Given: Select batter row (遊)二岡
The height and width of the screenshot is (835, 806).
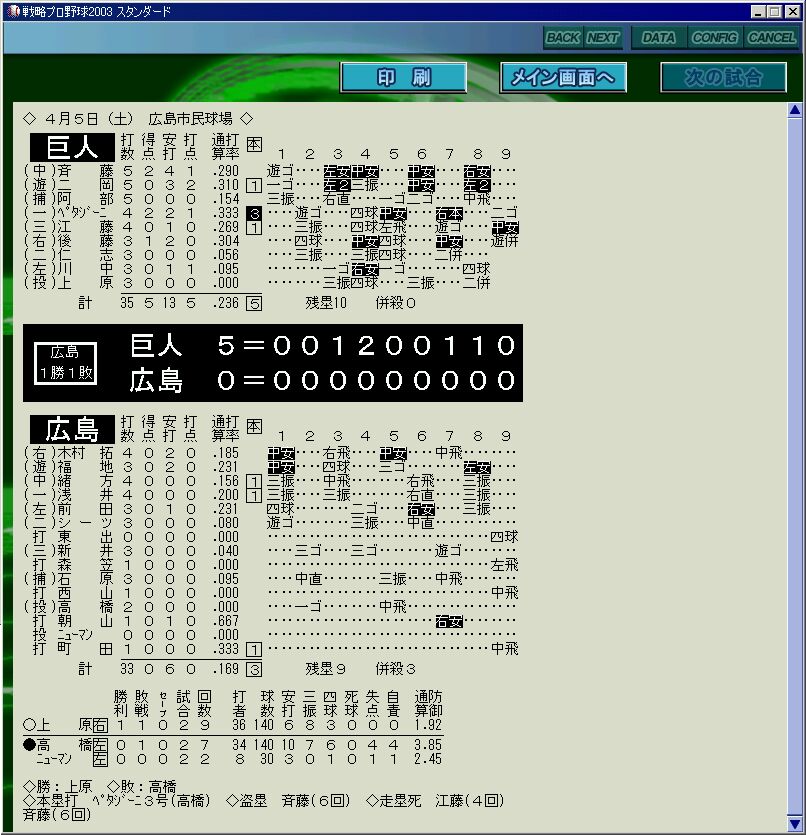Looking at the screenshot, I should (x=270, y=185).
